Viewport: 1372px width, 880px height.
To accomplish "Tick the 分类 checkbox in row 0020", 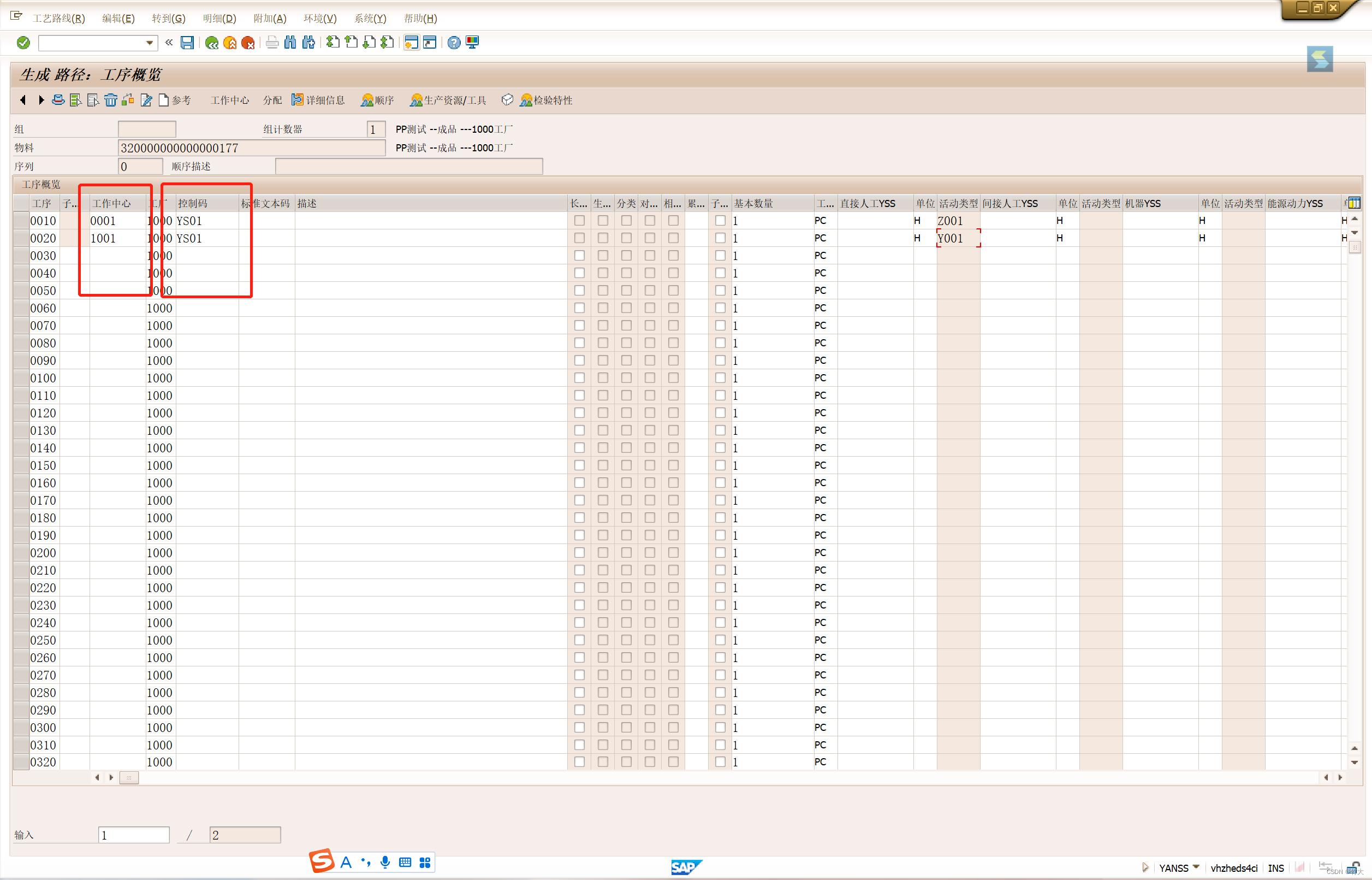I will point(626,238).
